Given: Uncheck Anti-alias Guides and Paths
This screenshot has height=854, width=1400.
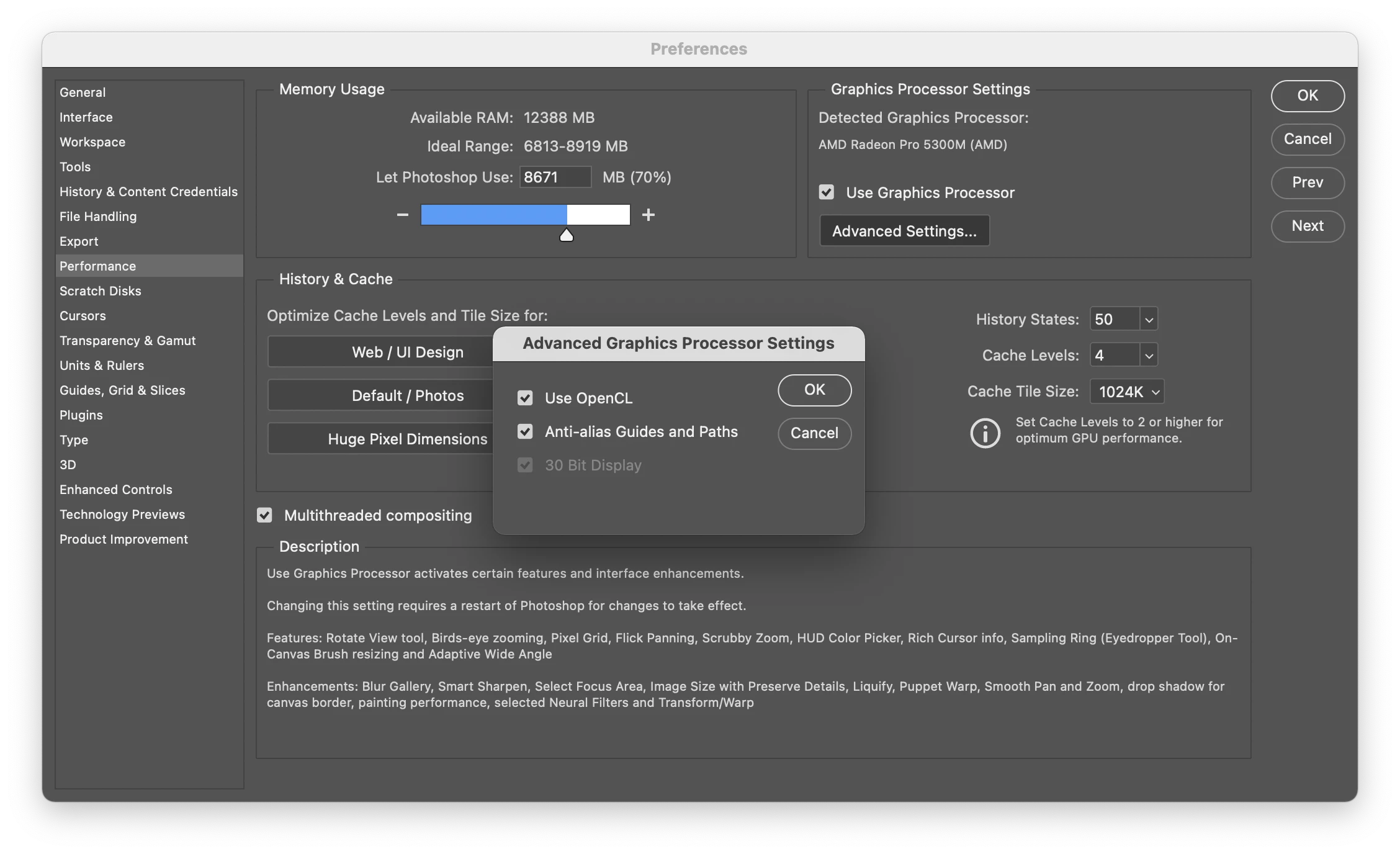Looking at the screenshot, I should 525,431.
